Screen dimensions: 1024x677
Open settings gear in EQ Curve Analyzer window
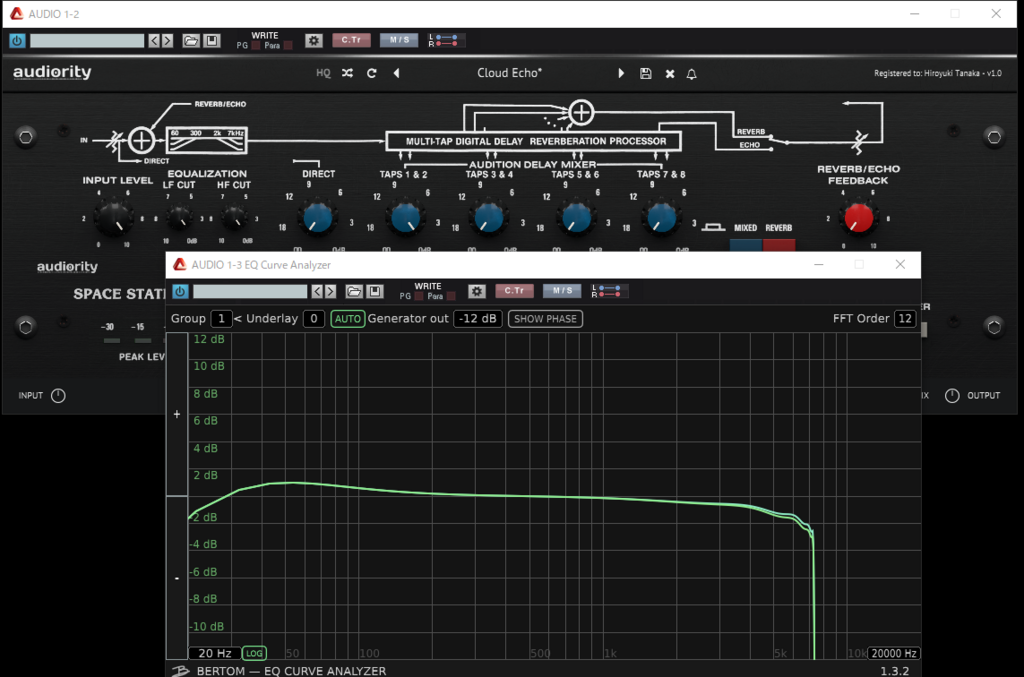pyautogui.click(x=477, y=291)
